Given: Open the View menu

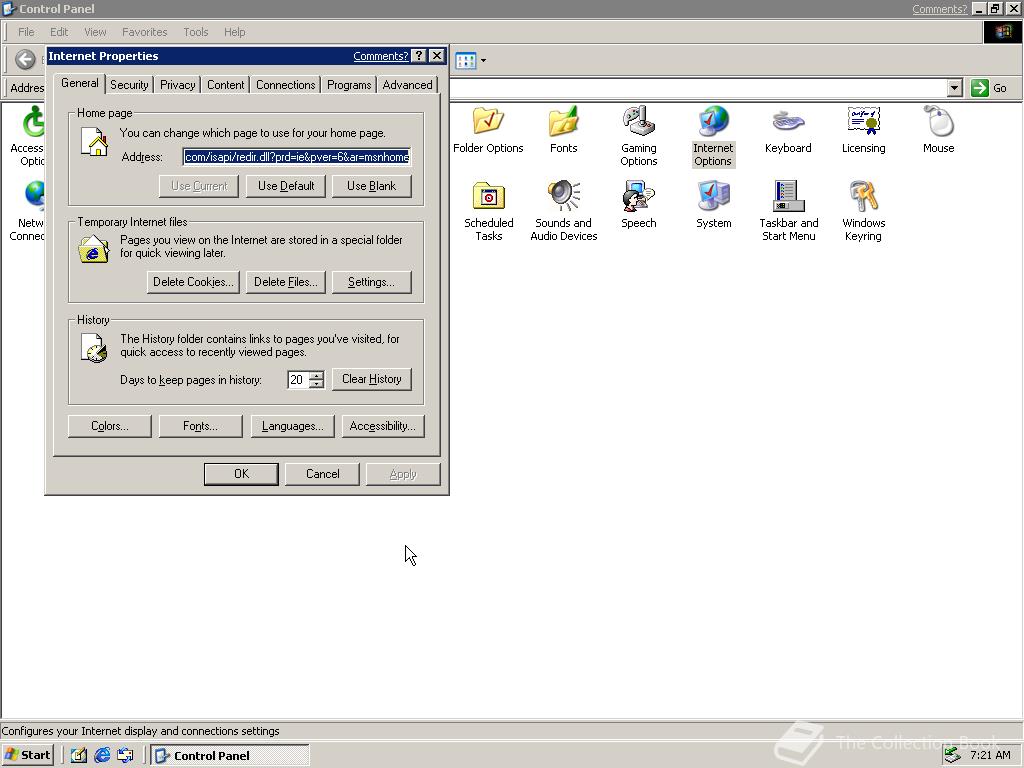Looking at the screenshot, I should pyautogui.click(x=95, y=32).
